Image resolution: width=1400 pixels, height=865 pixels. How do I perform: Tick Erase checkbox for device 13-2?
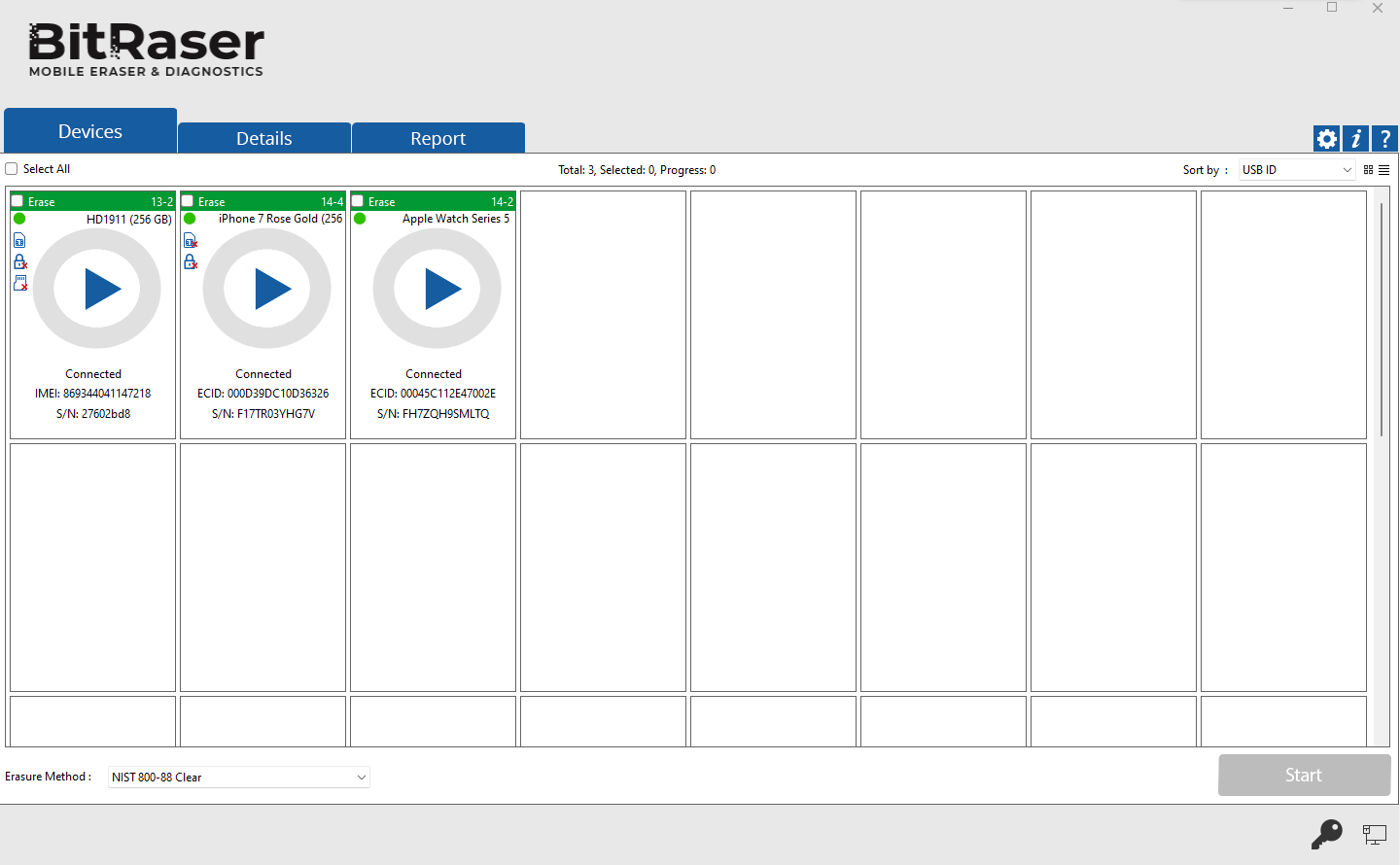(17, 201)
